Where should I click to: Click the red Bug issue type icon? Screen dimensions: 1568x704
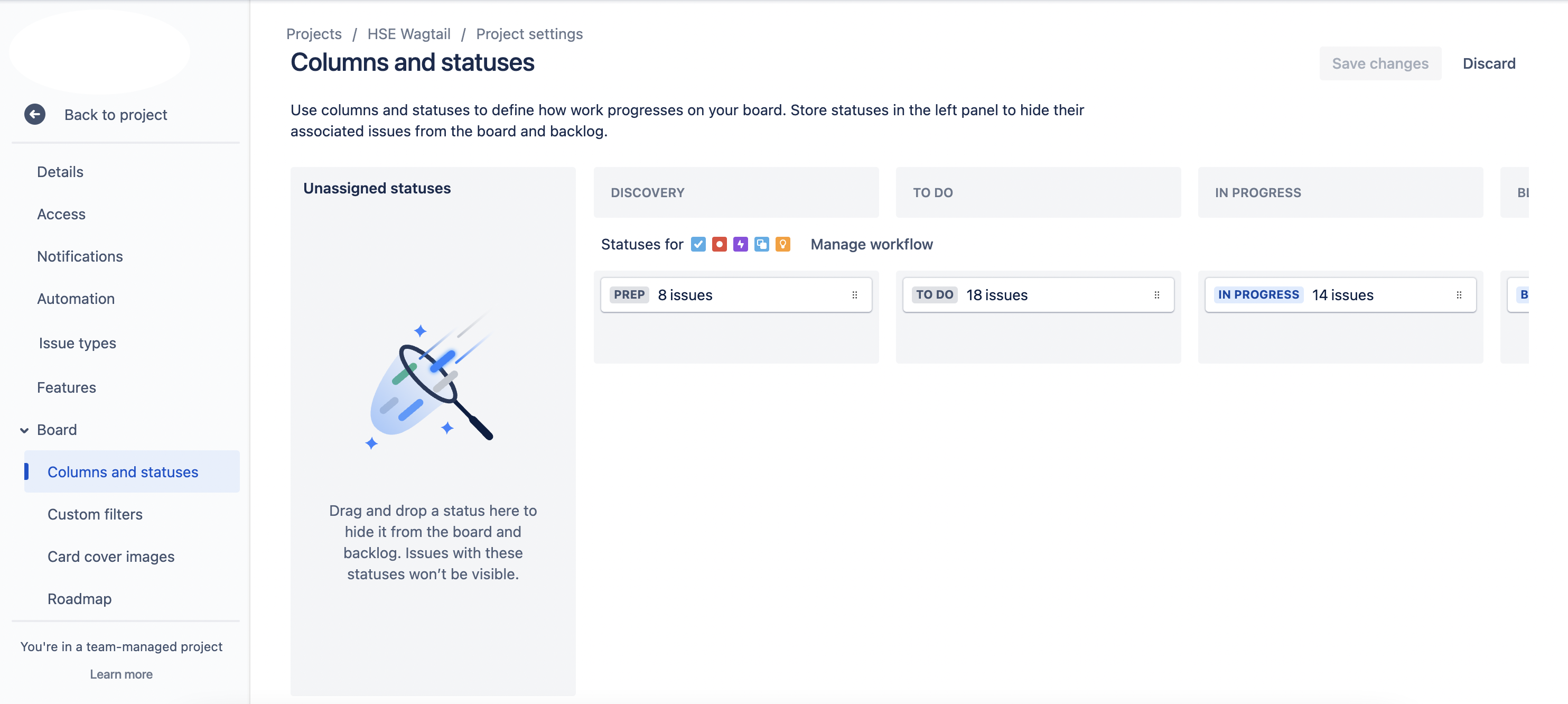[719, 244]
